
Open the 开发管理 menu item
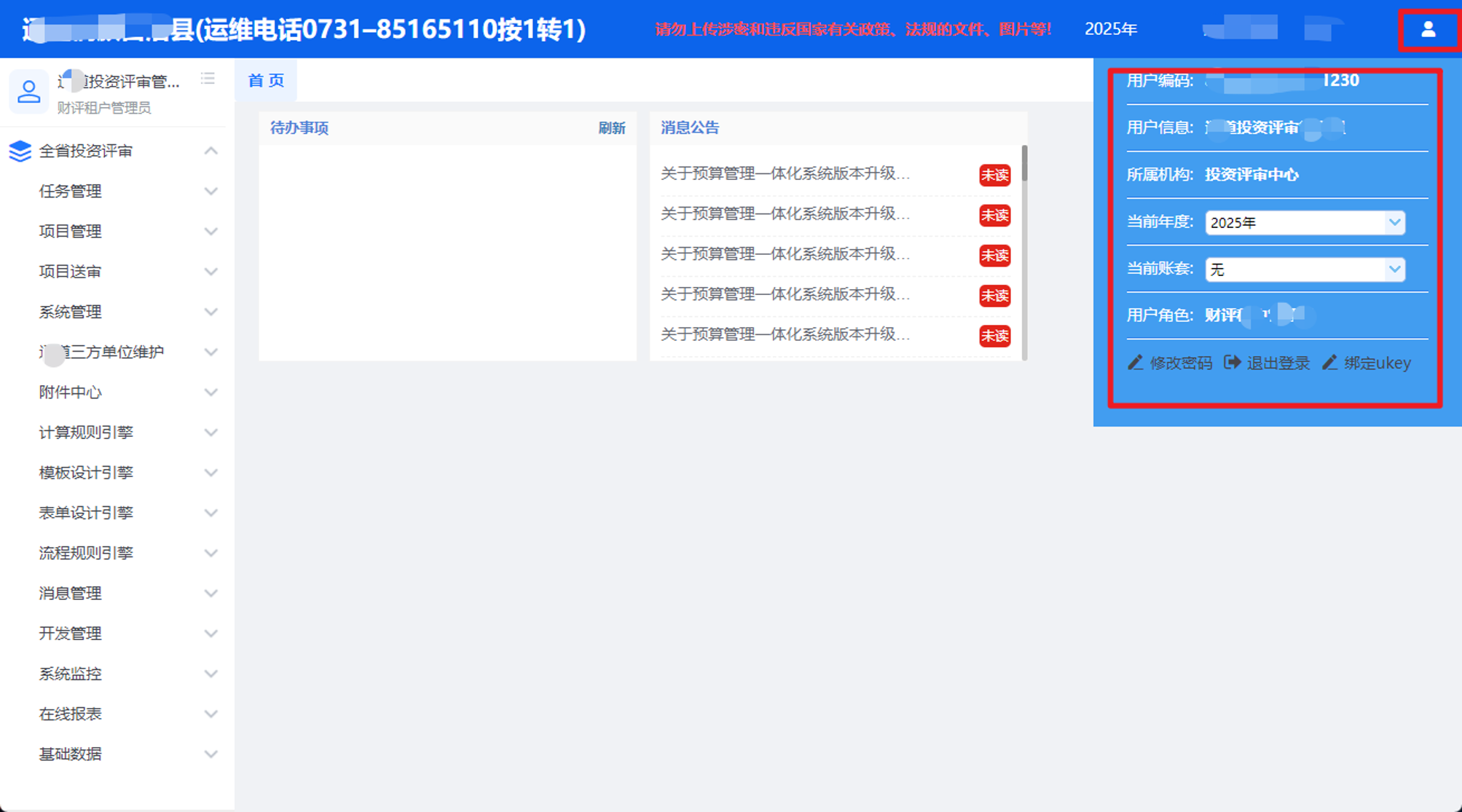(117, 634)
